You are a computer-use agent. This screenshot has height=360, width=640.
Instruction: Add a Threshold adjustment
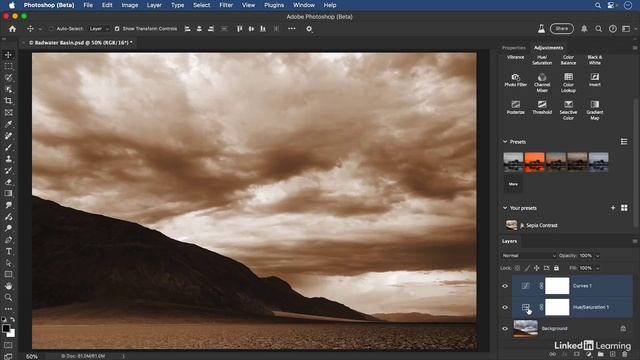point(542,107)
